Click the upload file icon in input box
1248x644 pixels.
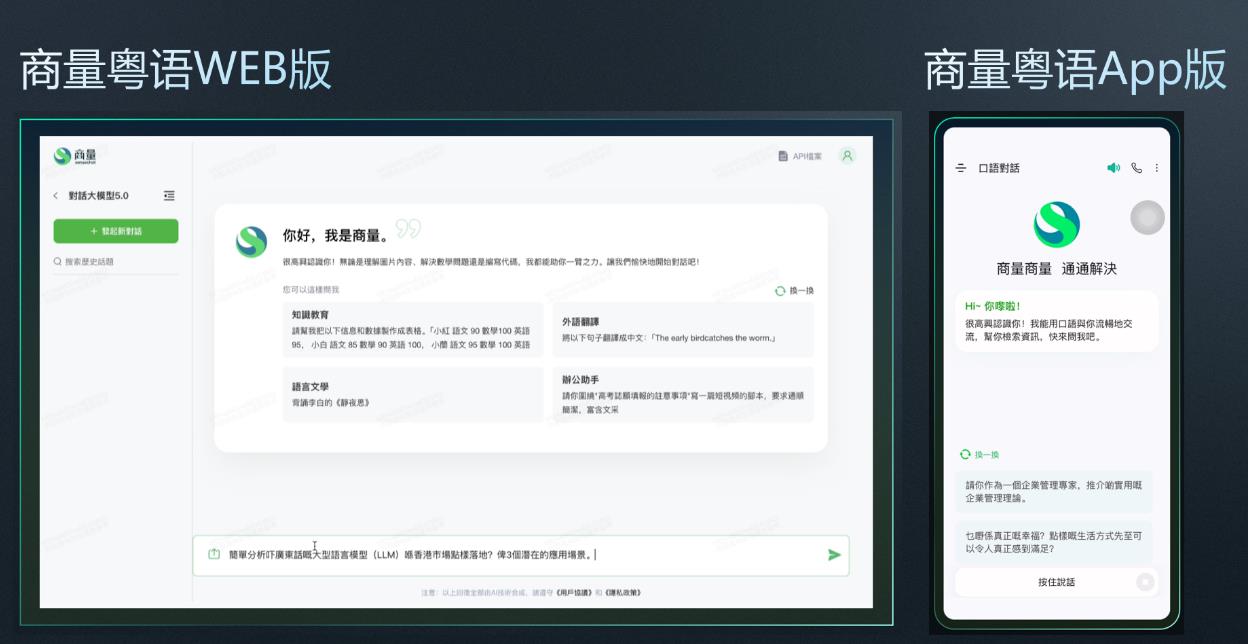tap(213, 555)
